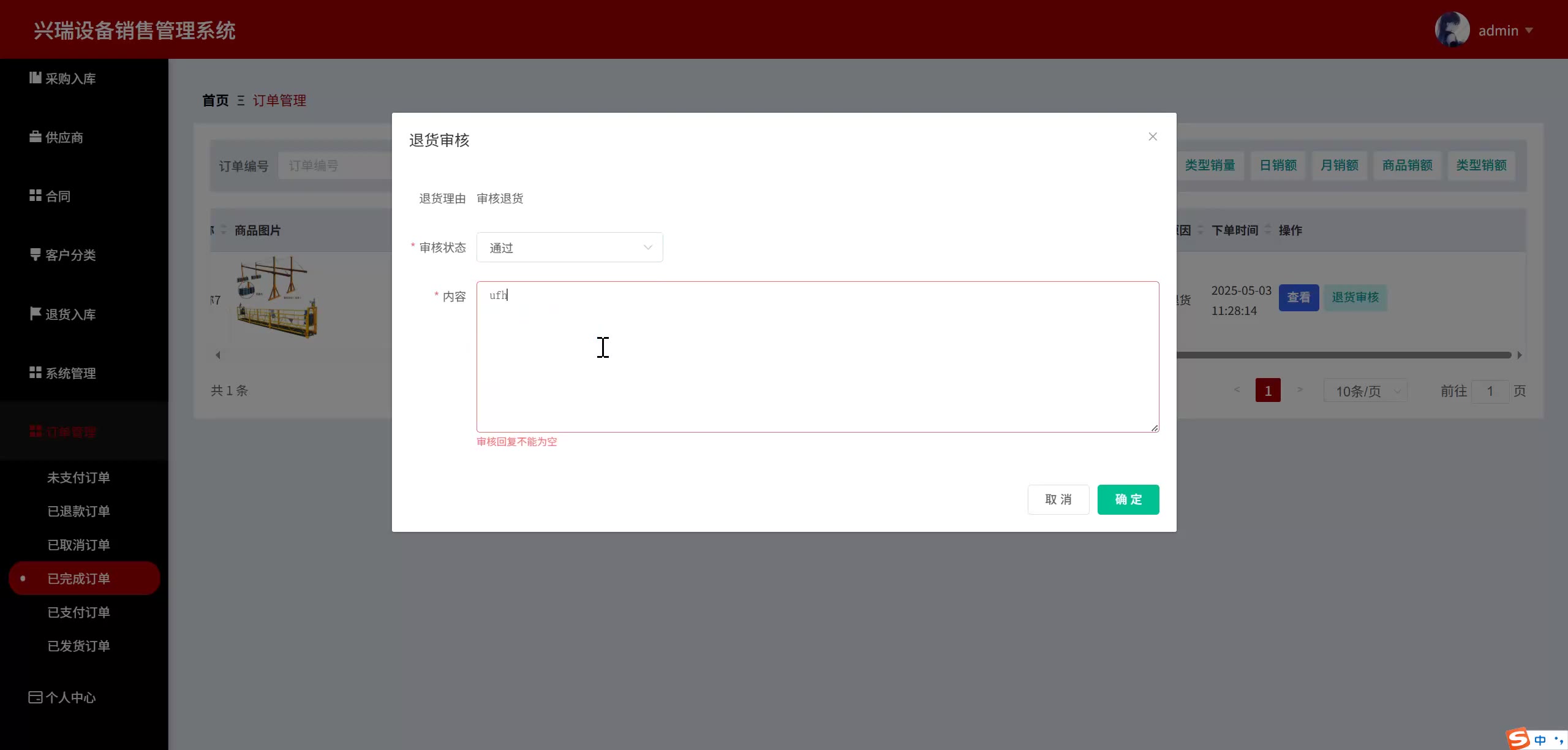Open the 审核状态 dropdown
The height and width of the screenshot is (750, 1568).
click(569, 248)
